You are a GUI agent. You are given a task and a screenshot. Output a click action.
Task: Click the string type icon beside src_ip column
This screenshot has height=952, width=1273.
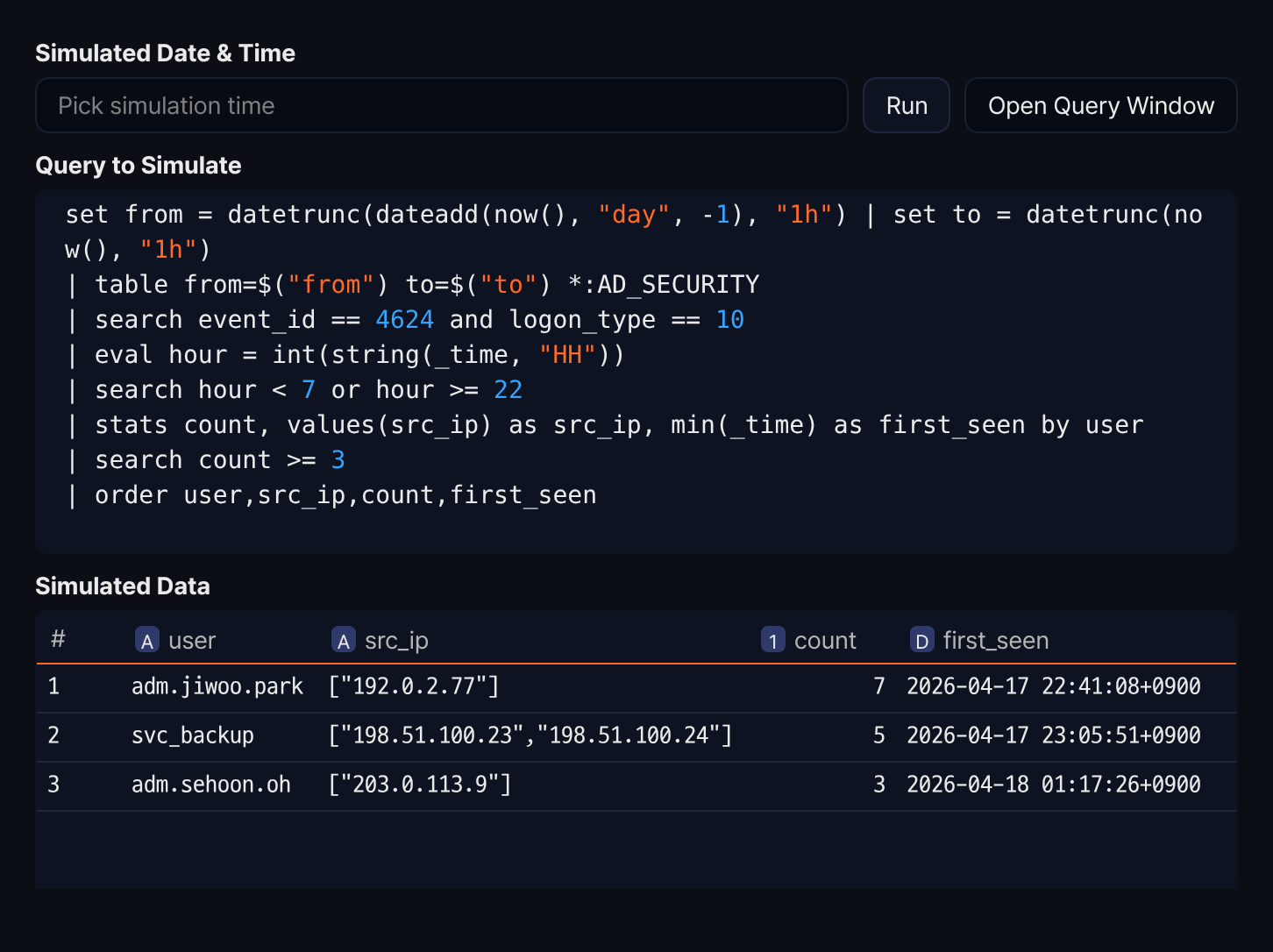pos(344,641)
